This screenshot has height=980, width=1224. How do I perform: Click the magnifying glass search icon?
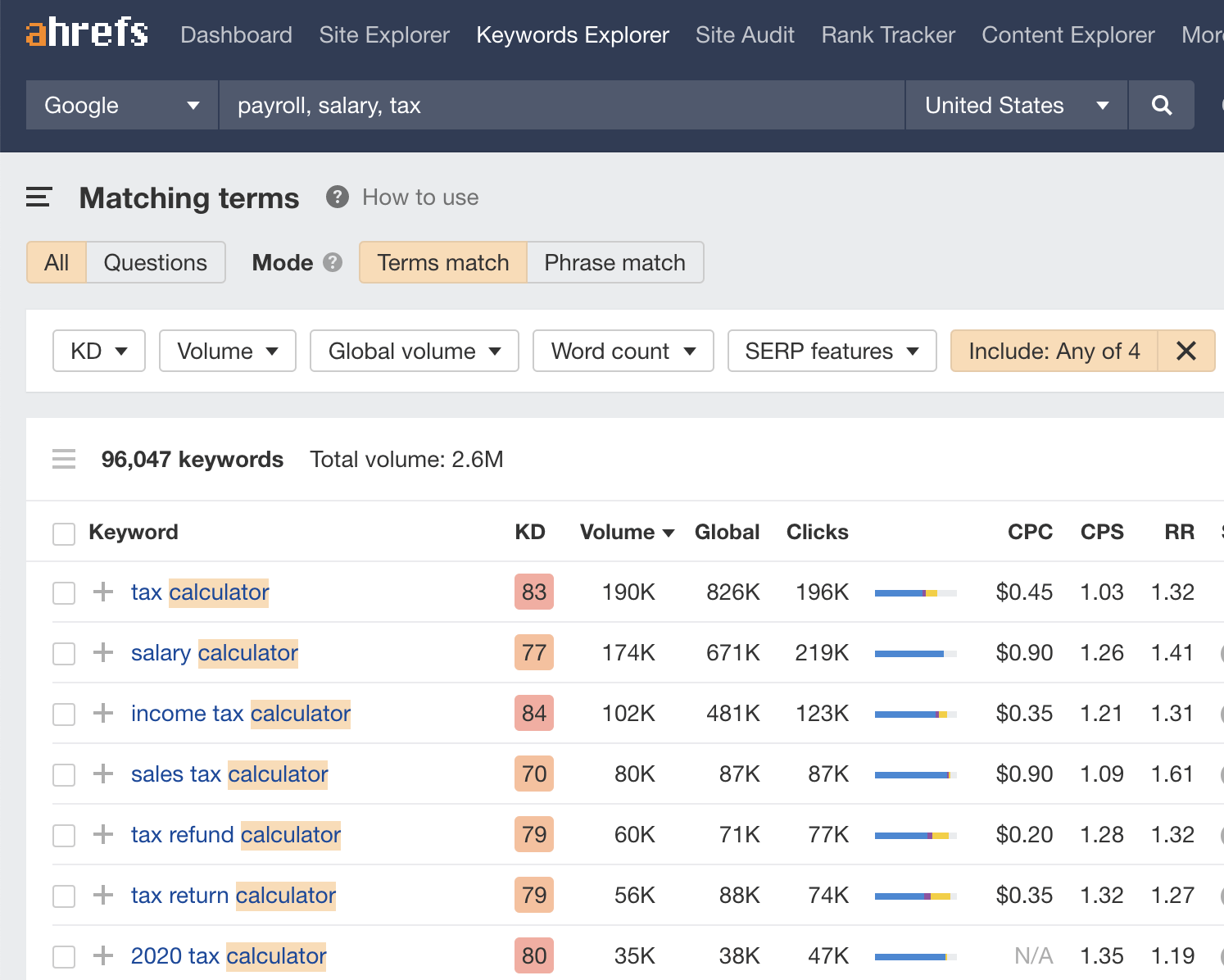[1161, 105]
